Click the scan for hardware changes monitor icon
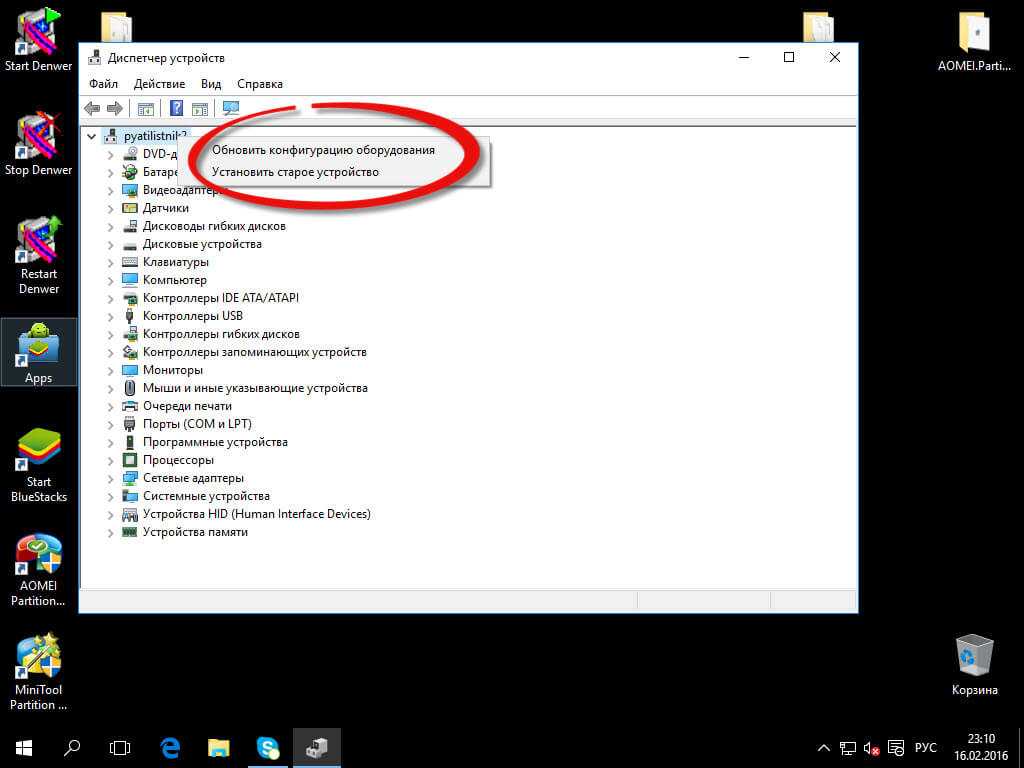The image size is (1024, 768). (231, 109)
